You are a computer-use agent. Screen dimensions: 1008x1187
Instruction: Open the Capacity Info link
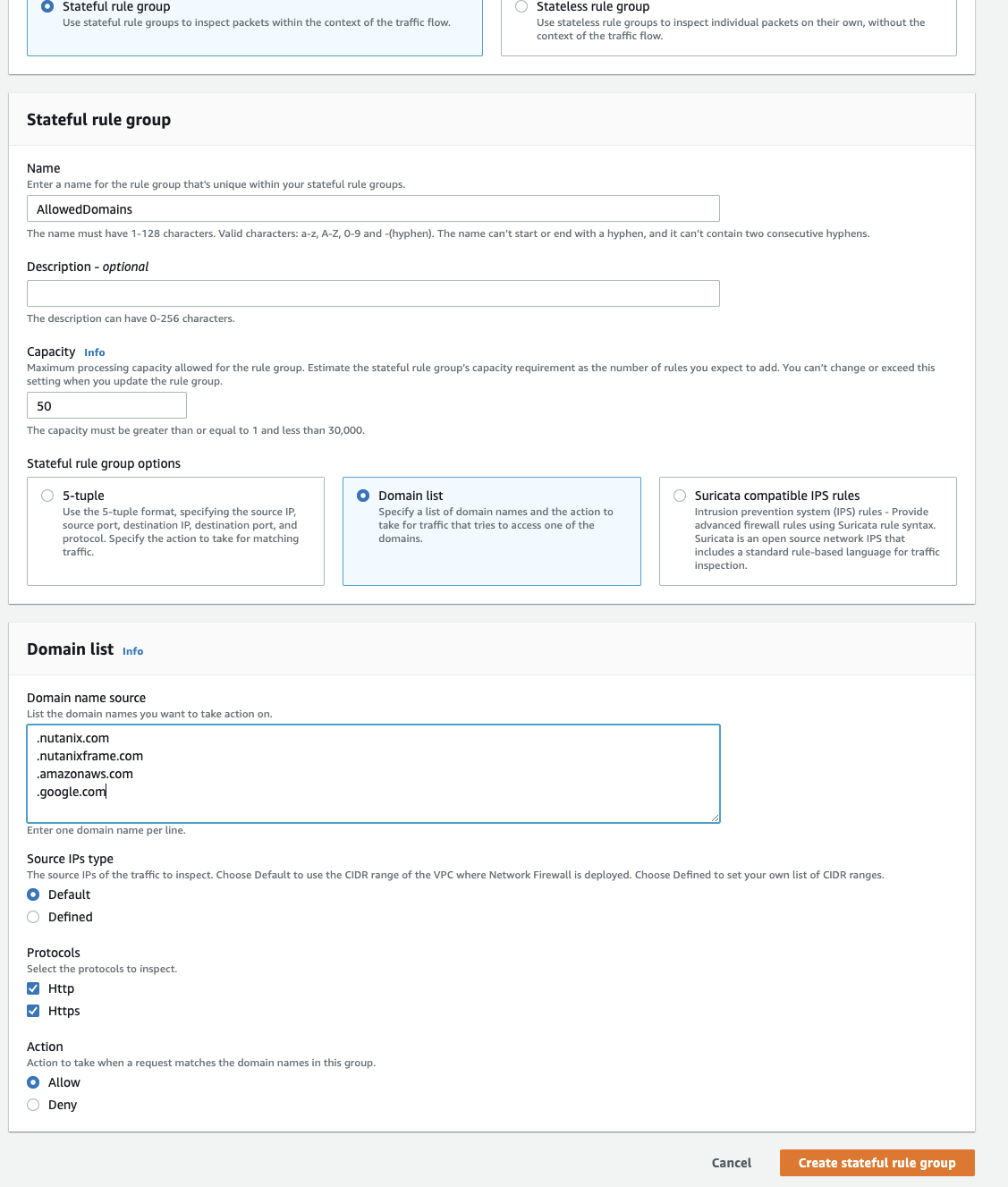pos(94,352)
